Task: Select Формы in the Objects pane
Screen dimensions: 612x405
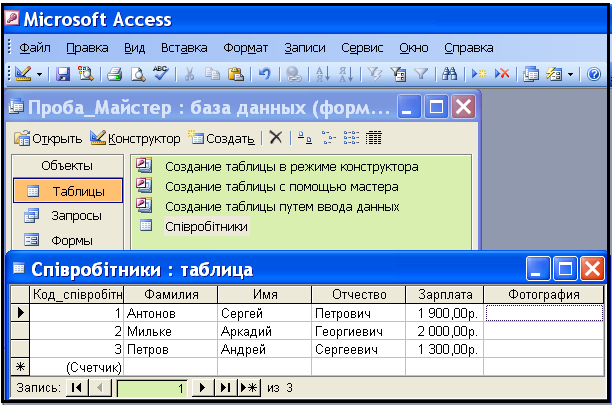Action: [x=68, y=240]
